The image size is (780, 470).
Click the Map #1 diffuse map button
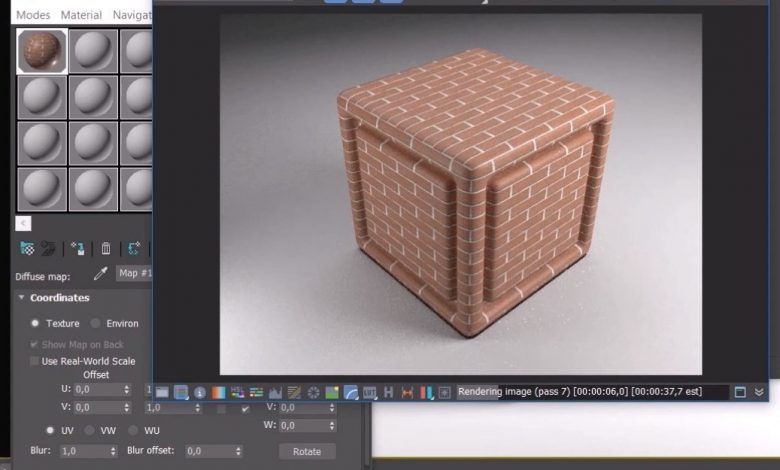pyautogui.click(x=133, y=273)
